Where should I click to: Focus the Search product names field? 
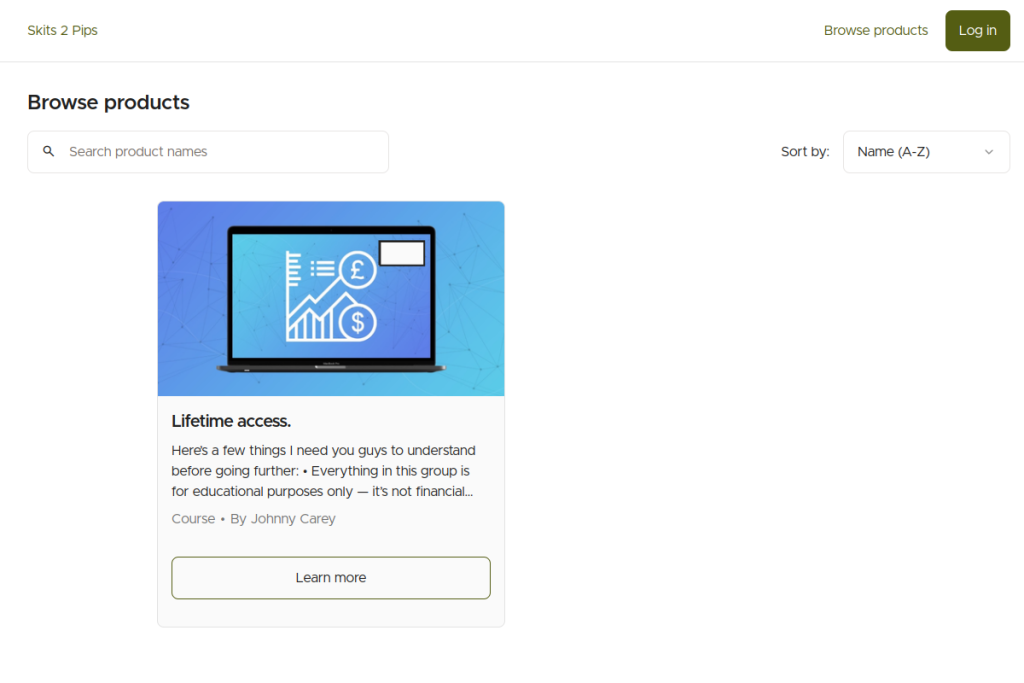pyautogui.click(x=220, y=152)
